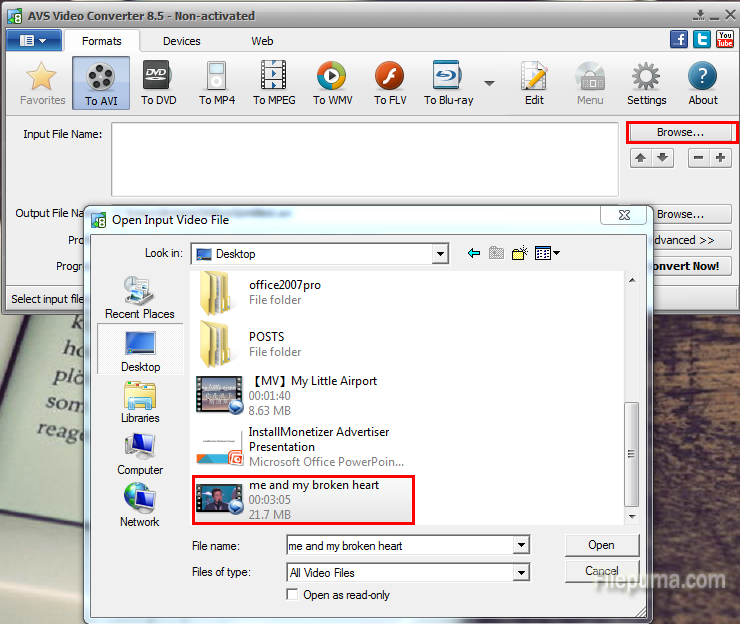Switch to the Devices tab

coord(181,41)
